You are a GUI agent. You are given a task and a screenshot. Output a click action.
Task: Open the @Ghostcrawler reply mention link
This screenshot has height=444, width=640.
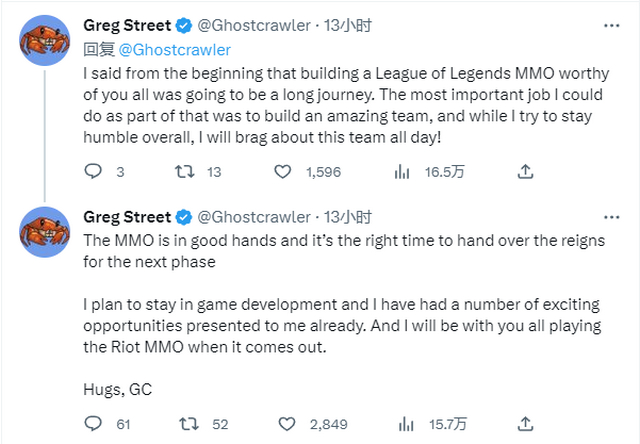[x=174, y=49]
